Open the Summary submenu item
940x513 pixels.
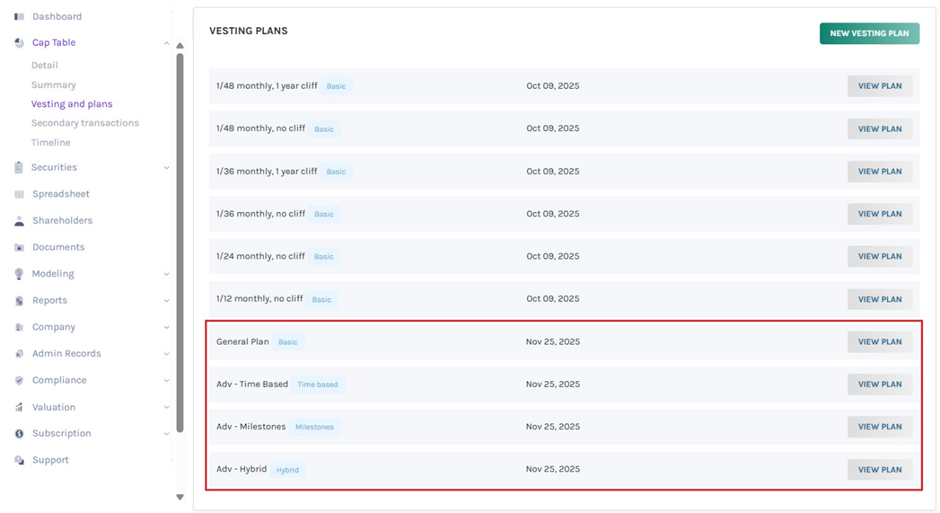53,85
